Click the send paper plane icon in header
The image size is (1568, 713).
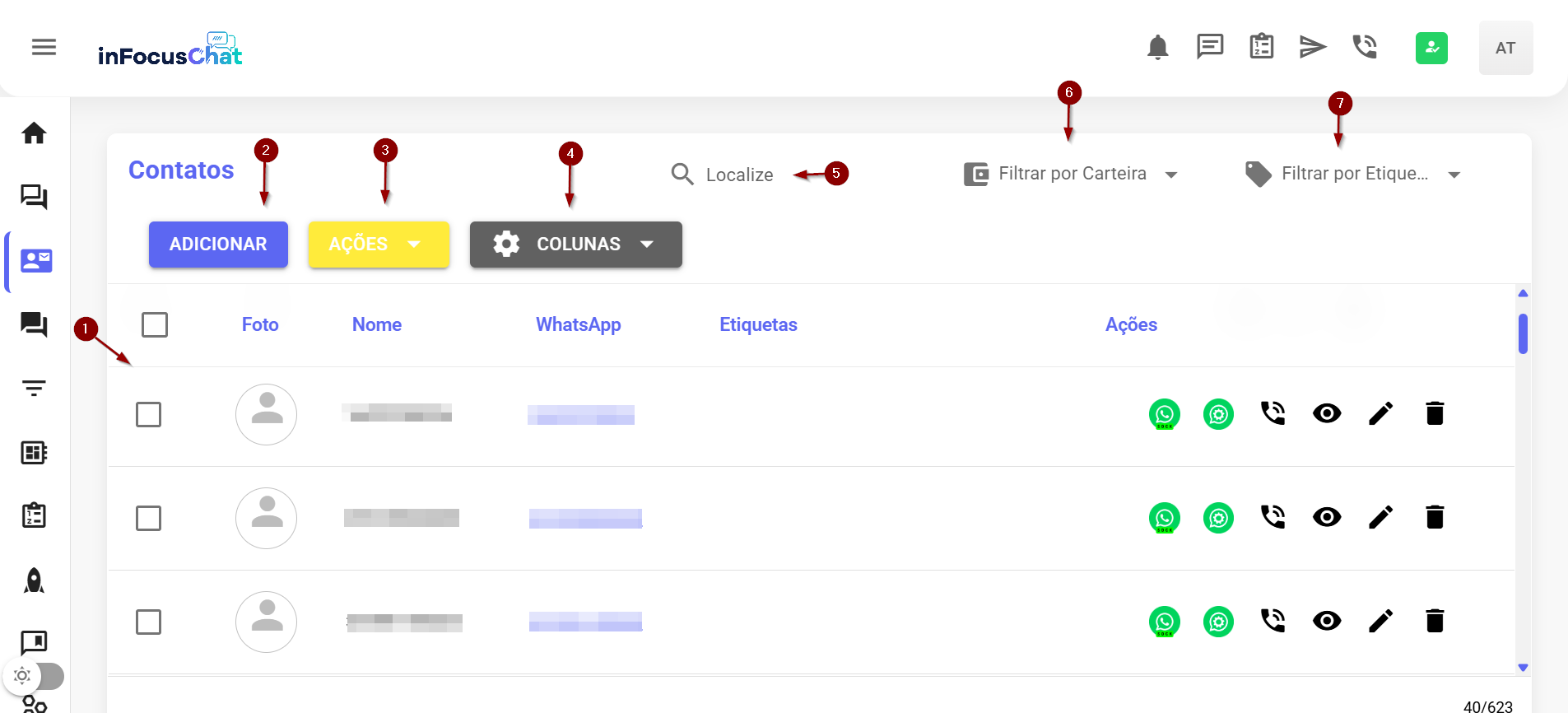click(x=1312, y=47)
